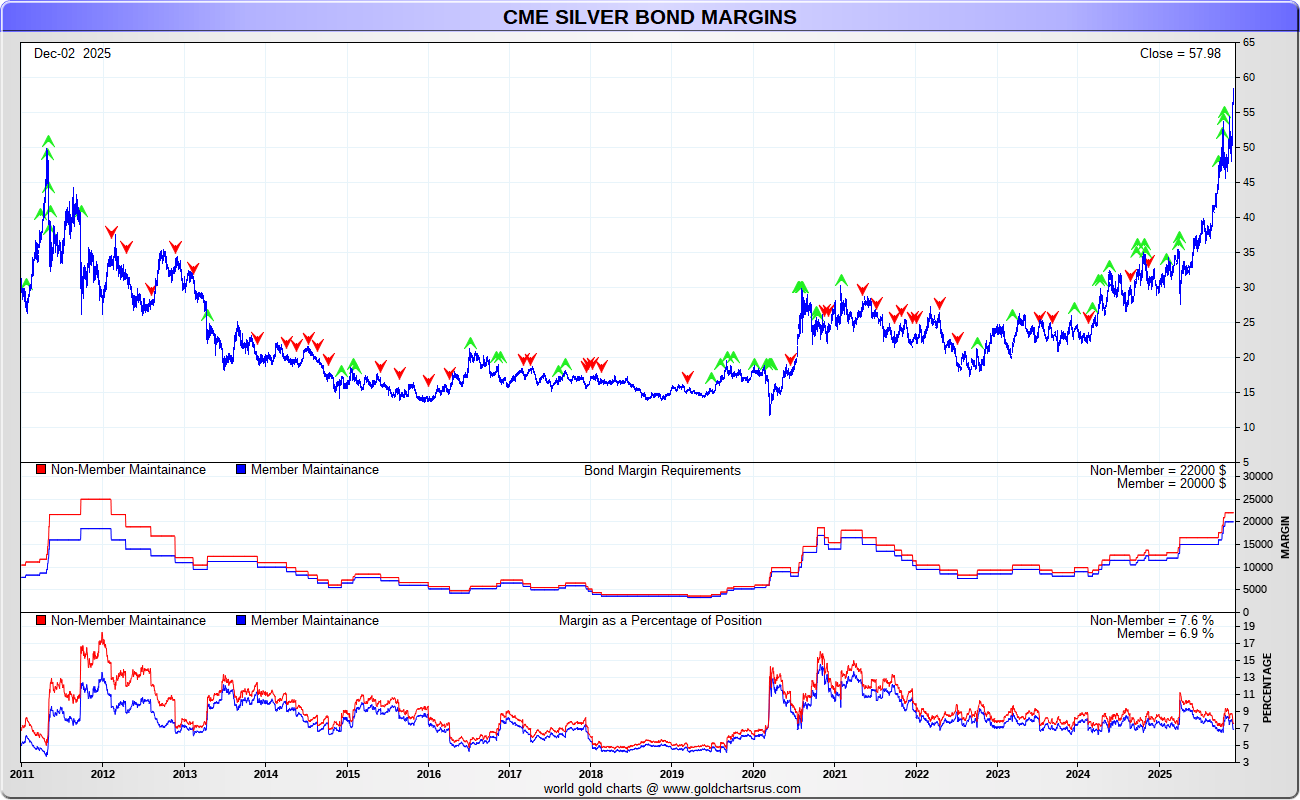This screenshot has height=800, width=1300.
Task: Click the 2022 year label on time axis
Action: click(916, 774)
